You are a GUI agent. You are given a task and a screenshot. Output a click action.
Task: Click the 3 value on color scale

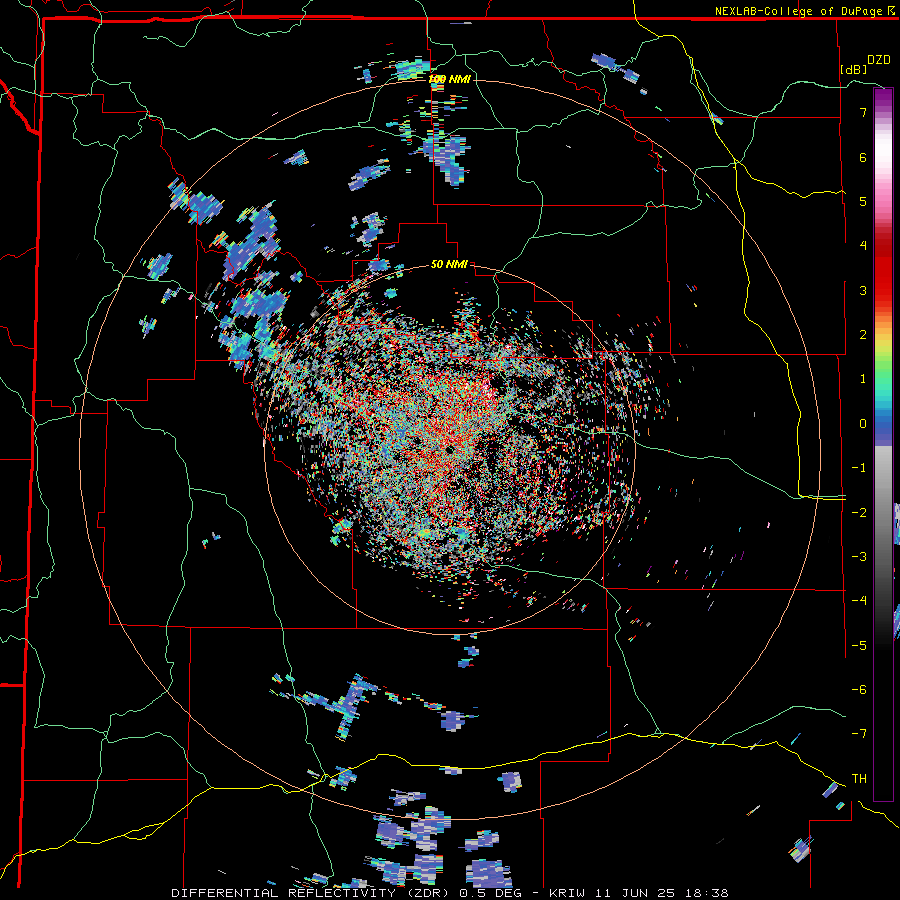click(x=863, y=290)
